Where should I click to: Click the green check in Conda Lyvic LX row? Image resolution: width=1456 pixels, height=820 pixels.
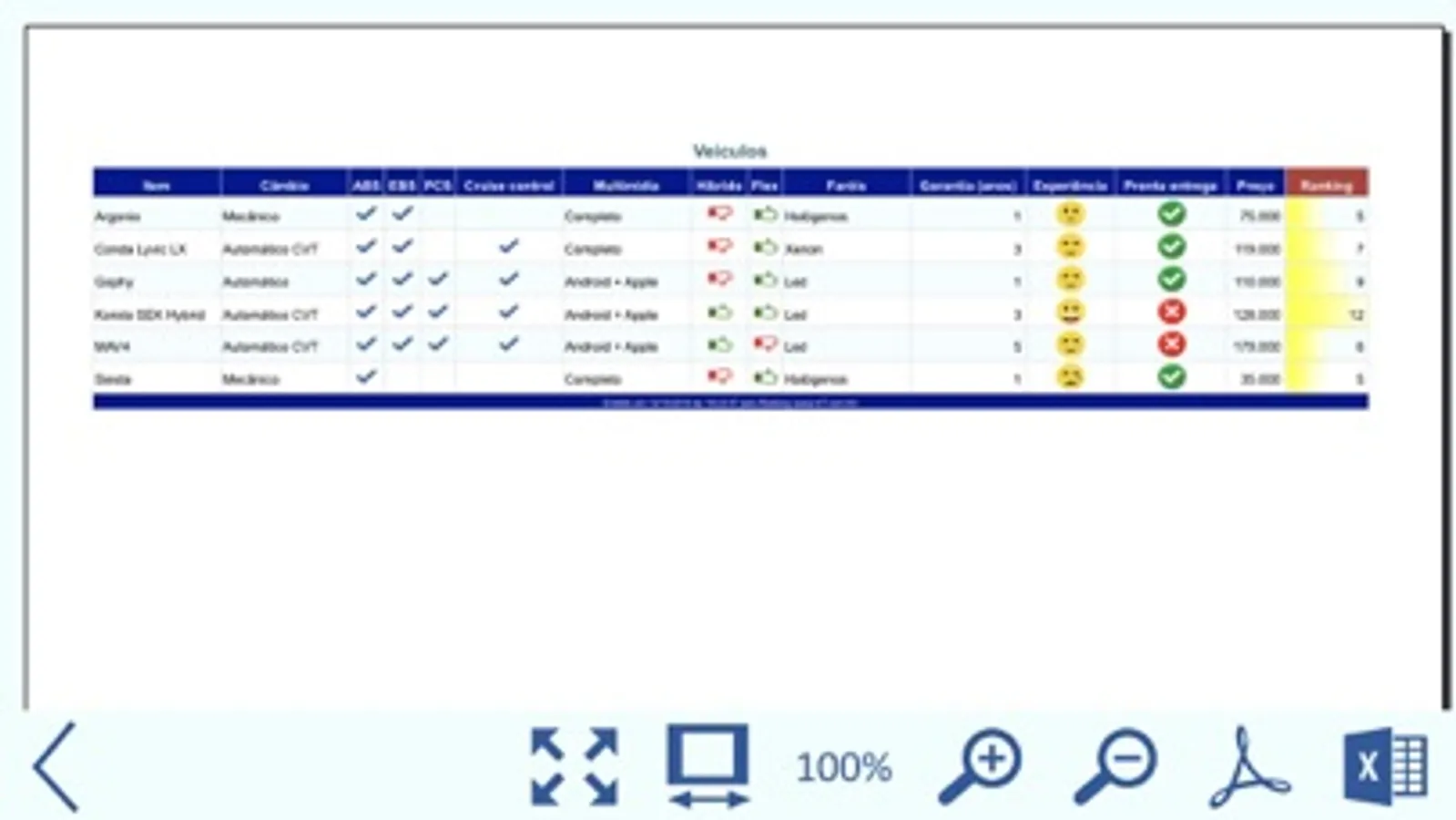tap(1172, 247)
